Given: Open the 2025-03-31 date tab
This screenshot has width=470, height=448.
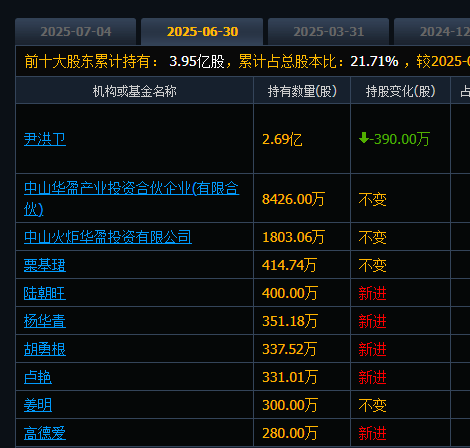Looking at the screenshot, I should (x=328, y=32).
